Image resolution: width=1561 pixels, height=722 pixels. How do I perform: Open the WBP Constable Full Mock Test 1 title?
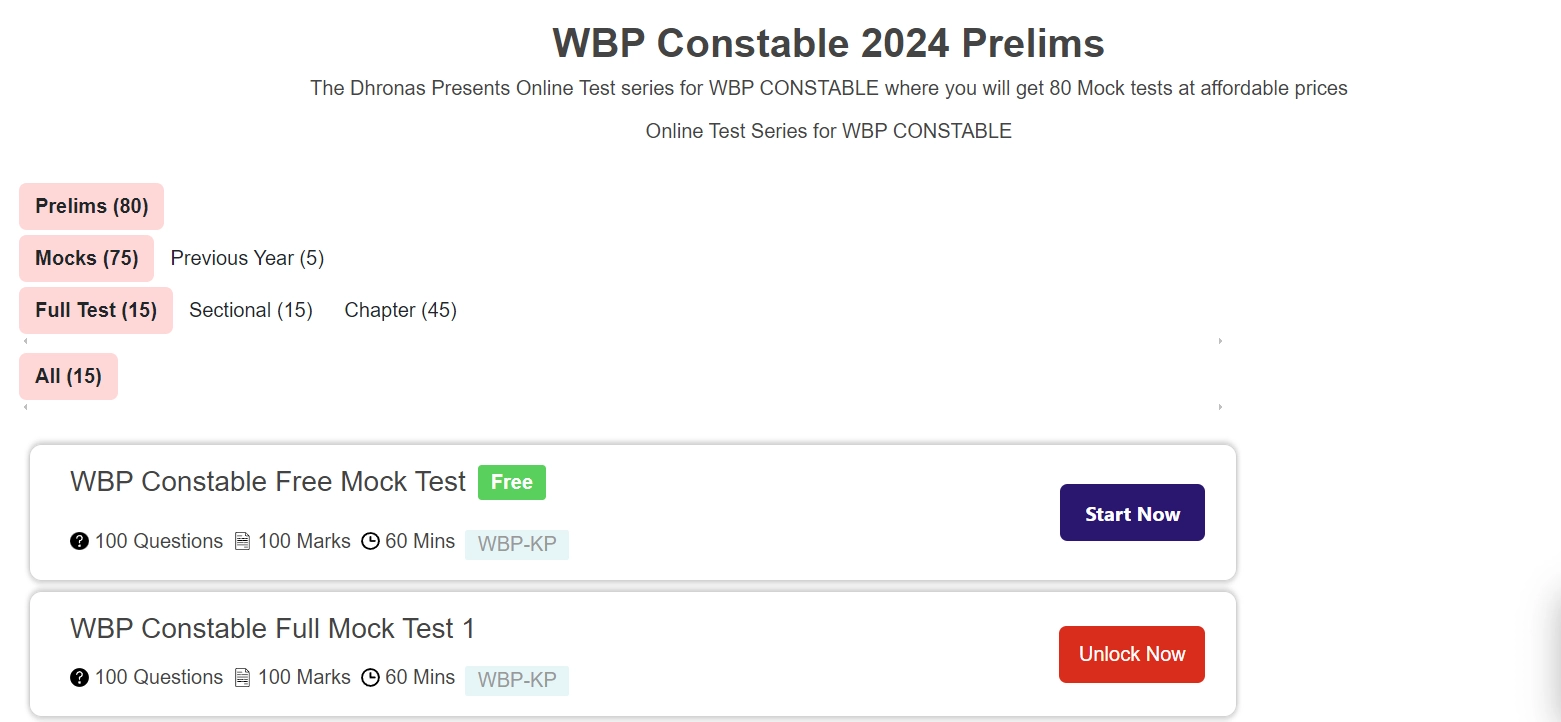pyautogui.click(x=273, y=628)
